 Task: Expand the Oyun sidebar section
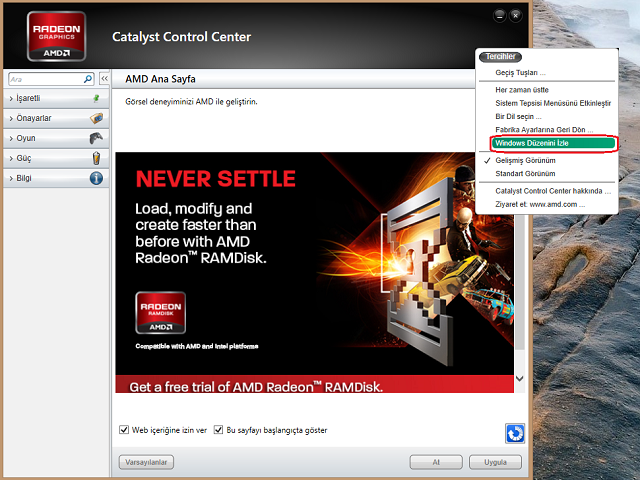pyautogui.click(x=56, y=138)
